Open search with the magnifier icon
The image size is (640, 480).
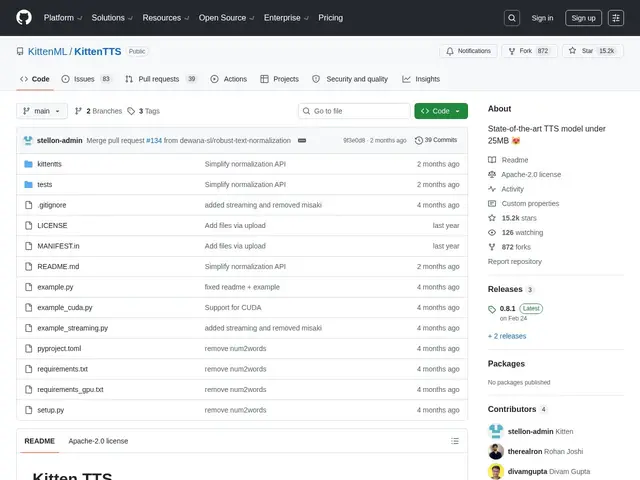512,18
